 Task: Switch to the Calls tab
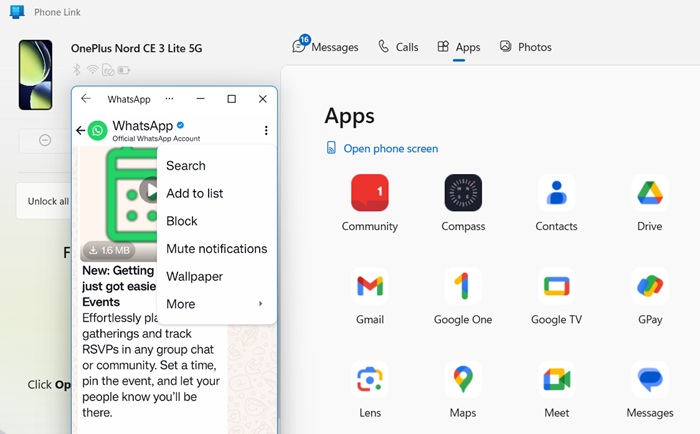point(398,47)
